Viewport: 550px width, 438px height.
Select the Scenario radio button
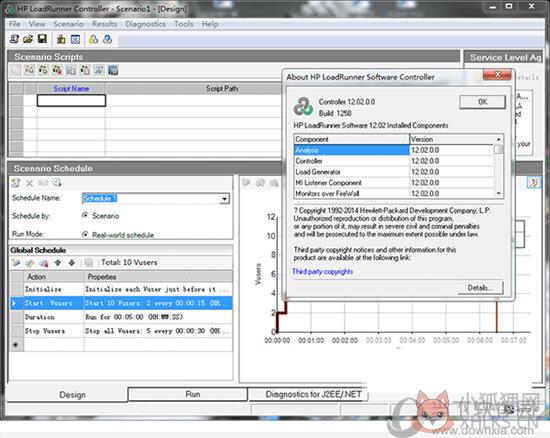point(85,215)
